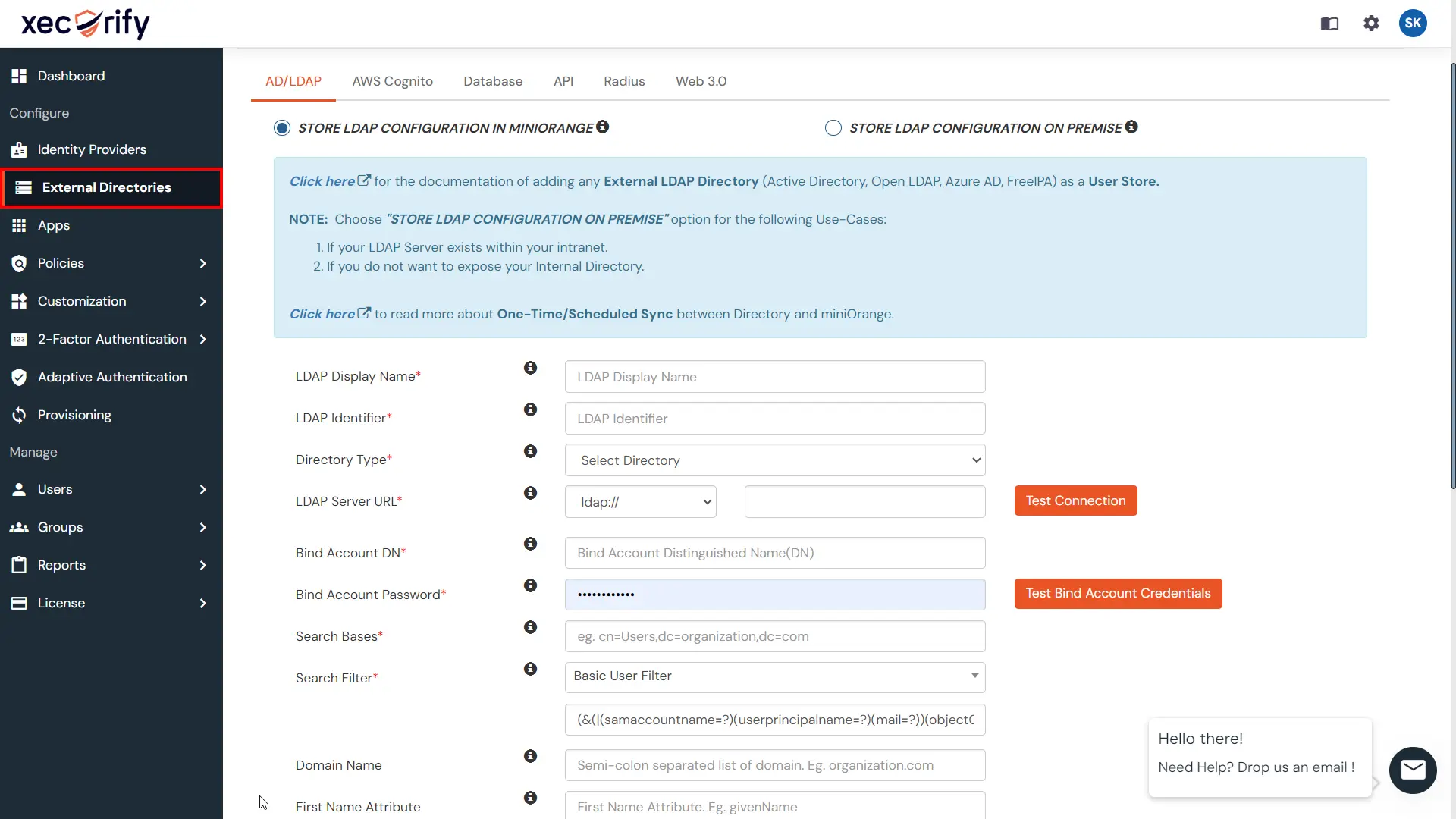Open the Dashboard from the sidebar
Viewport: 1456px width, 819px height.
(x=71, y=75)
